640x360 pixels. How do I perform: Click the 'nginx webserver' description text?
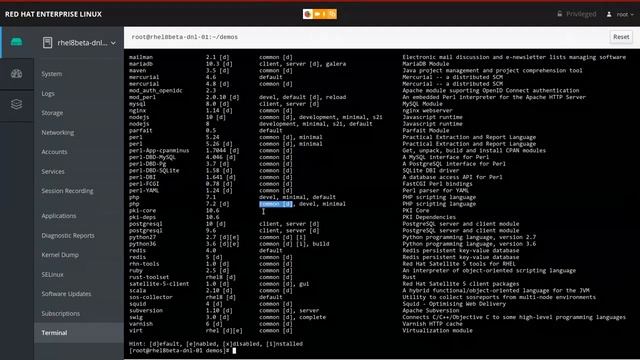click(427, 111)
